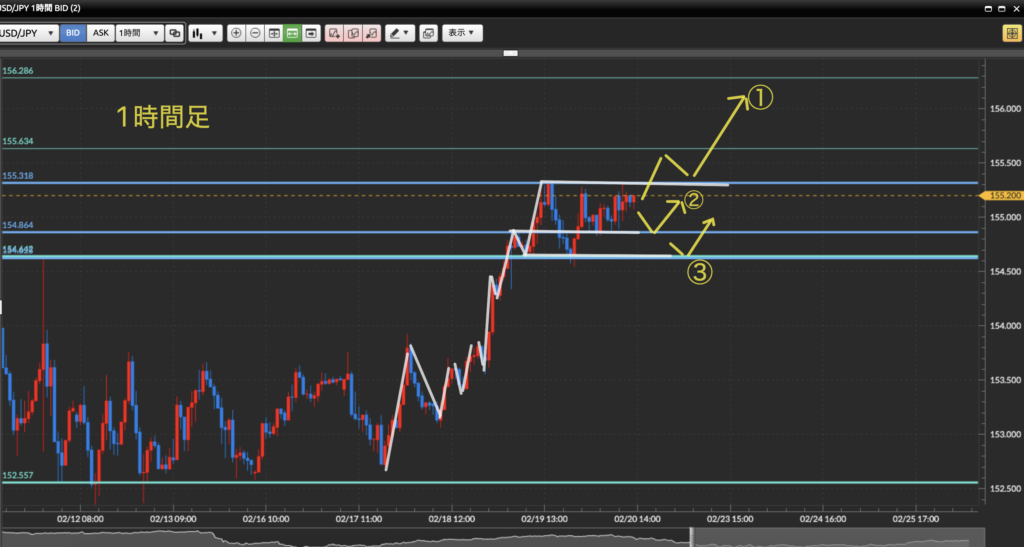Click the 155.200 current price label
The width and height of the screenshot is (1024, 547).
pyautogui.click(x=1003, y=196)
